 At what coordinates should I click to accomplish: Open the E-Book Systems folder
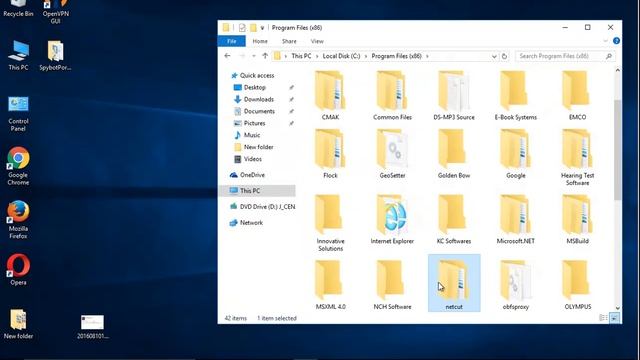click(516, 96)
